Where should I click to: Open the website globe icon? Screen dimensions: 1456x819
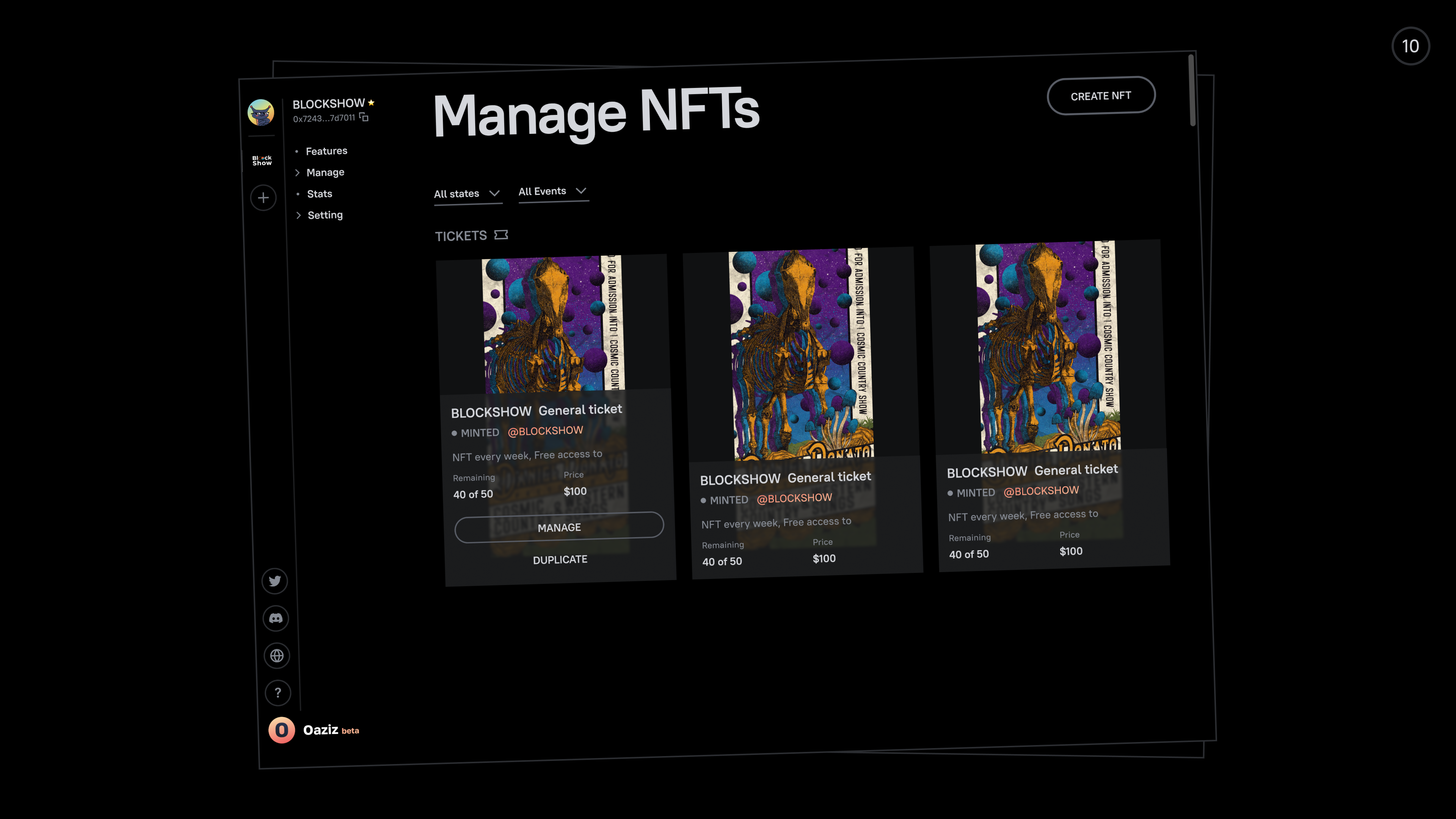(277, 656)
